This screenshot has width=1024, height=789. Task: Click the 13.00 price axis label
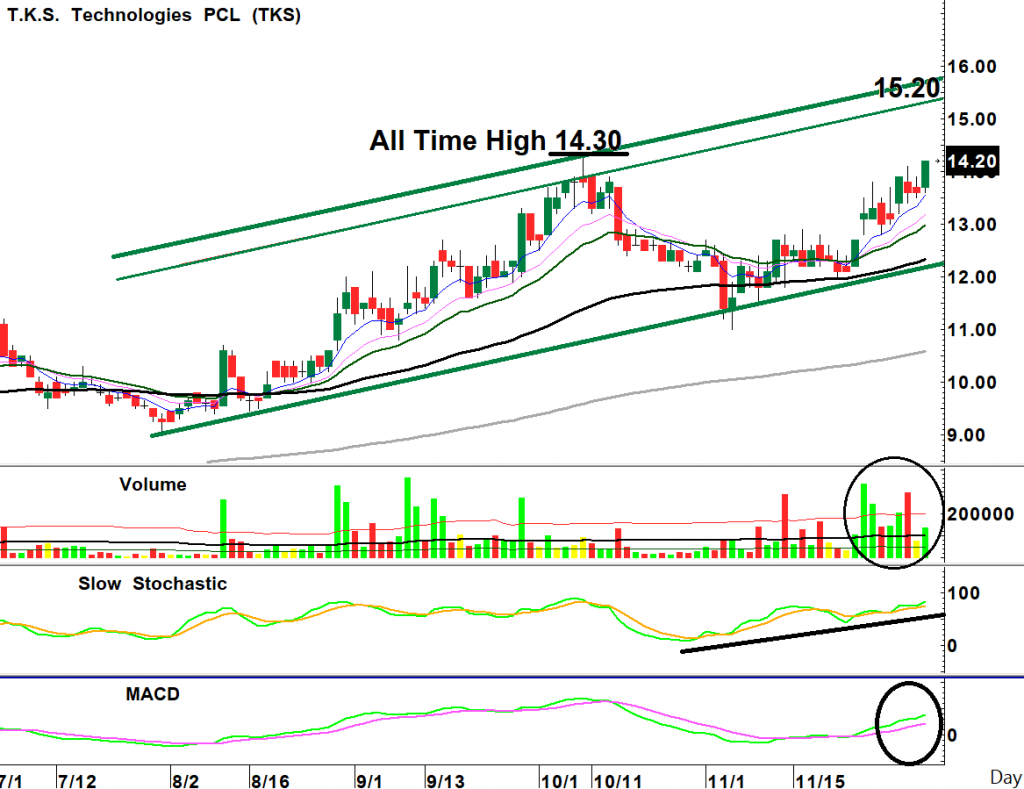[972, 225]
